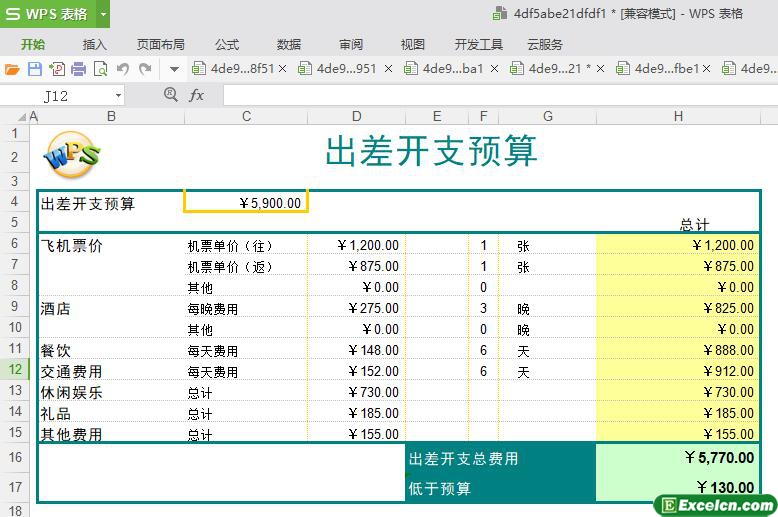Switch to the 插入 ribbon tab
The height and width of the screenshot is (517, 778).
(95, 44)
